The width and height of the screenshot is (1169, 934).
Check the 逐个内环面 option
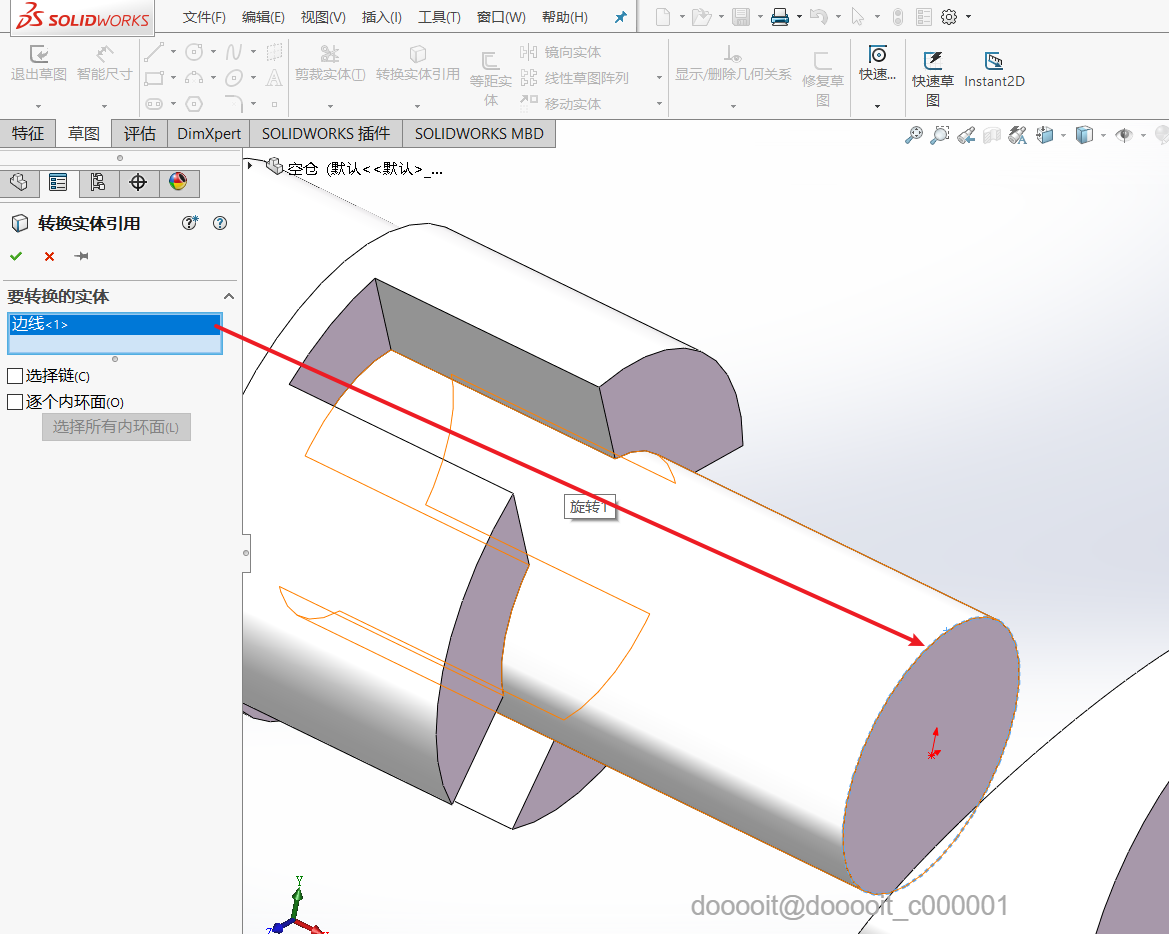15,402
